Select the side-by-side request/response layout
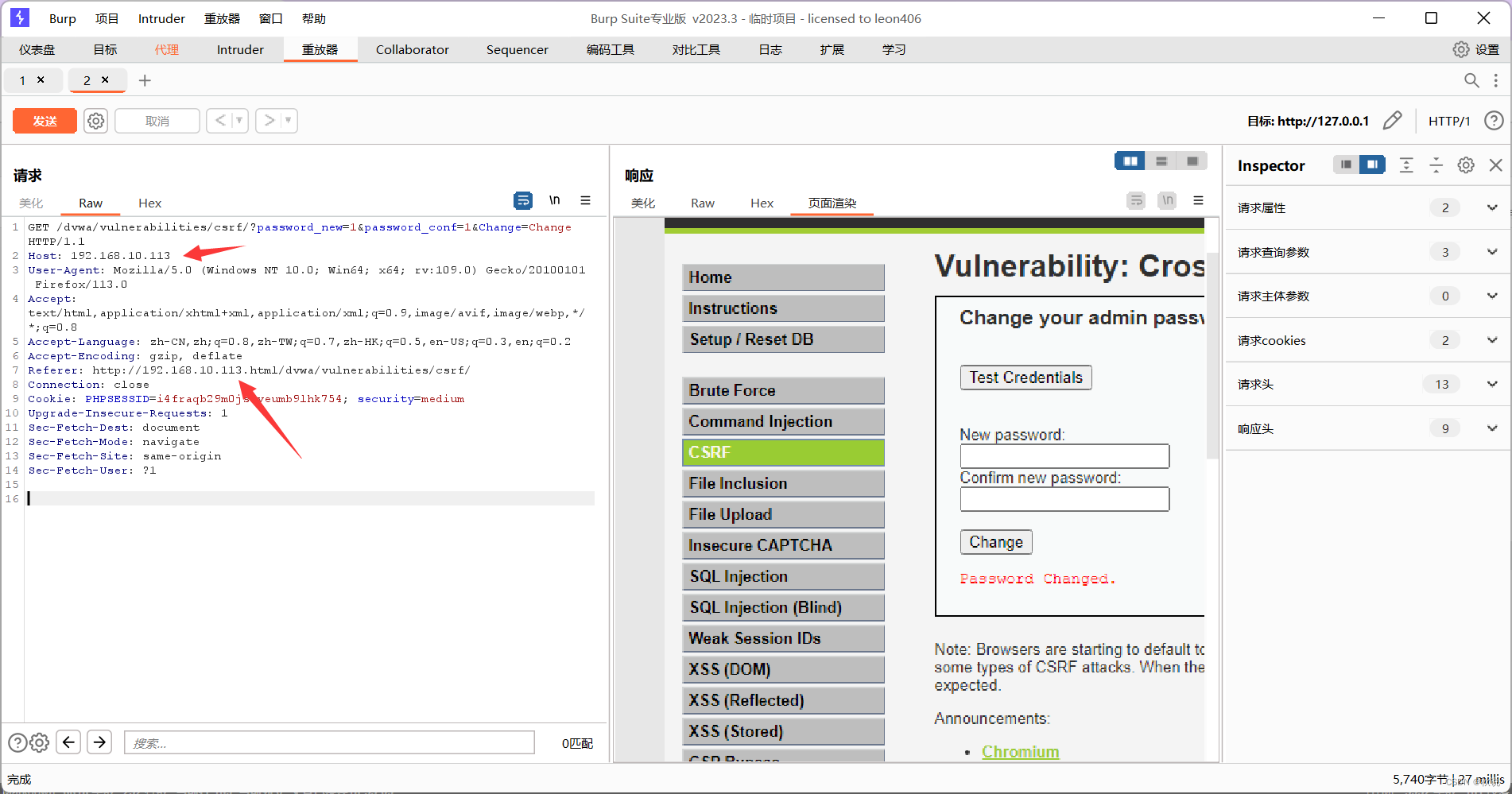 tap(1130, 161)
